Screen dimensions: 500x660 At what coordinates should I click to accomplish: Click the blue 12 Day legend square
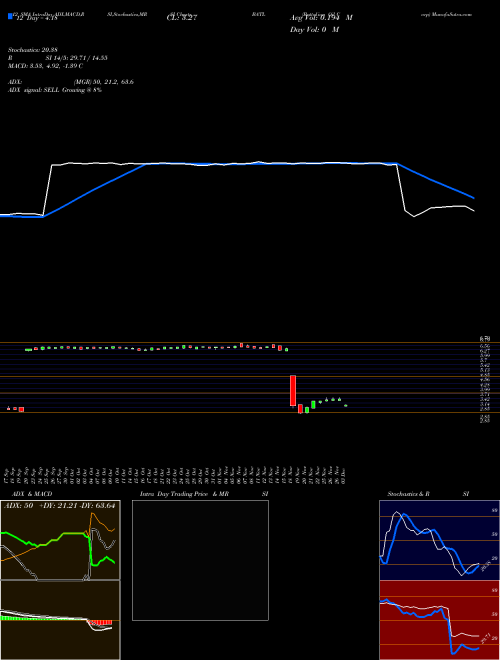(10, 16)
